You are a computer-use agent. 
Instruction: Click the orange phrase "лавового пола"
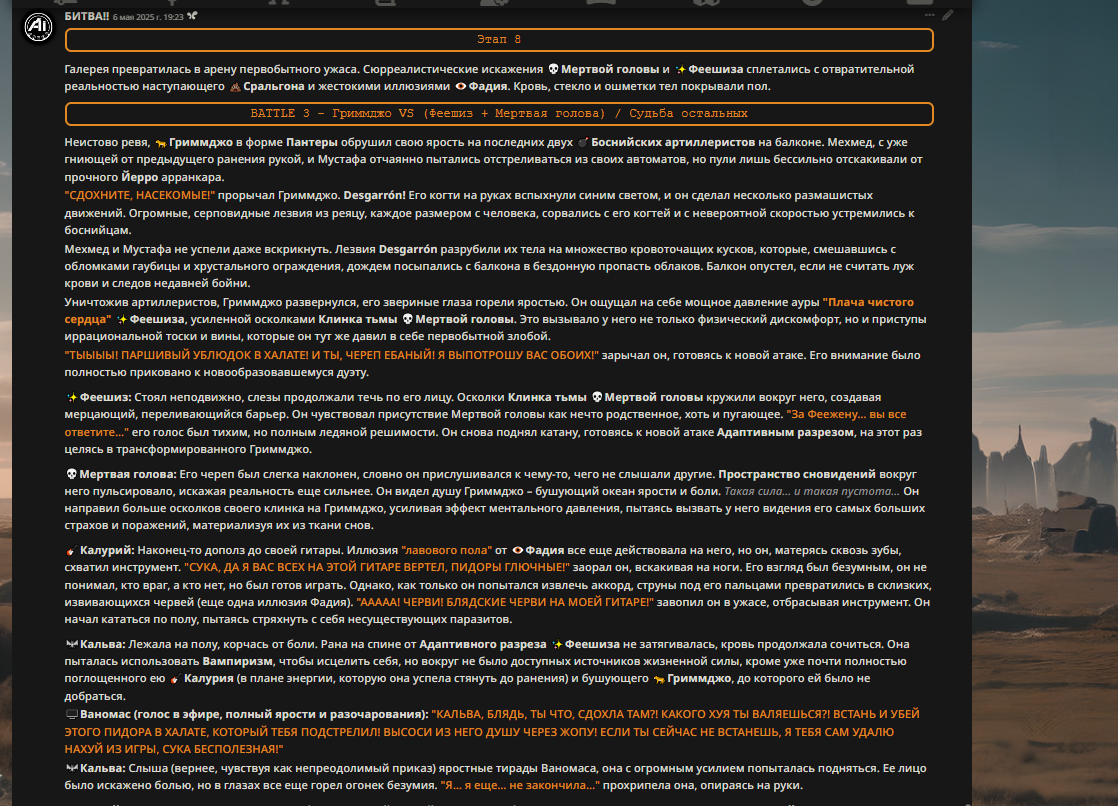point(446,551)
